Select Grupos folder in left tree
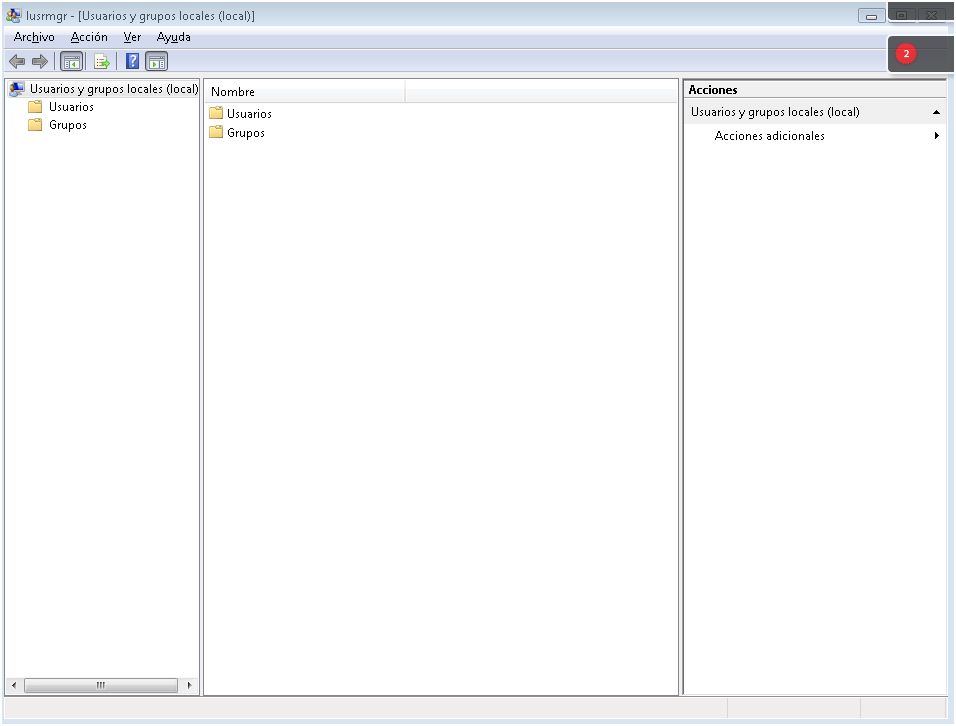Viewport: 956px width, 726px height. [x=67, y=125]
